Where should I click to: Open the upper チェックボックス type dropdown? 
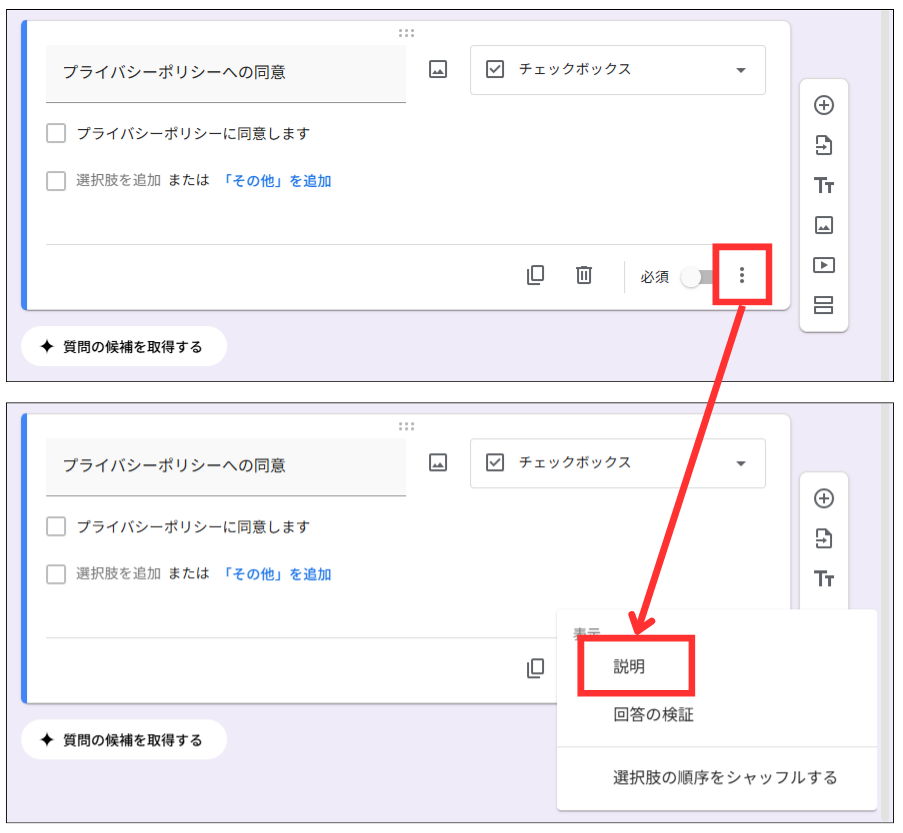(x=617, y=70)
